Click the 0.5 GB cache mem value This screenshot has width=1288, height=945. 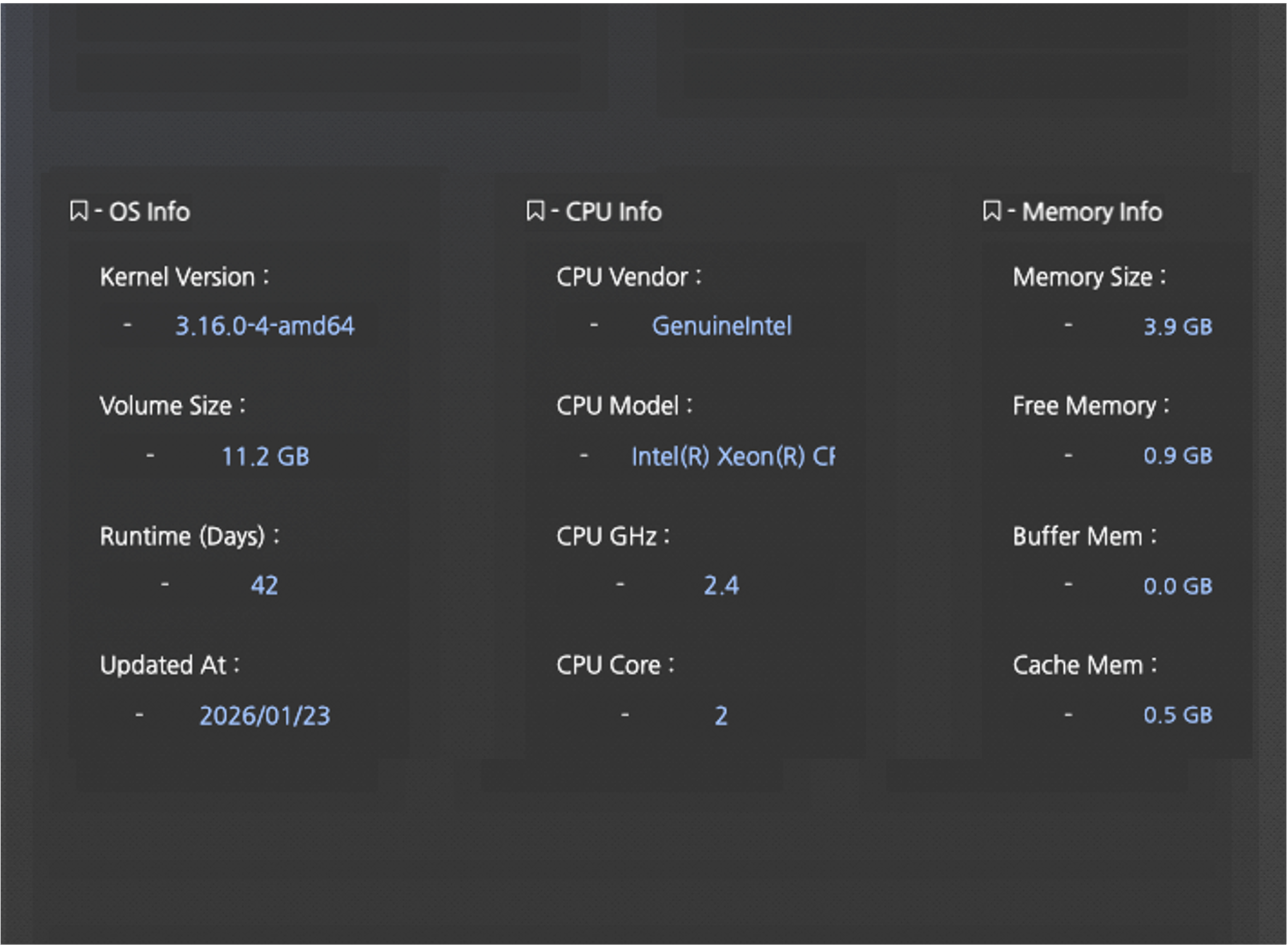pos(1177,715)
